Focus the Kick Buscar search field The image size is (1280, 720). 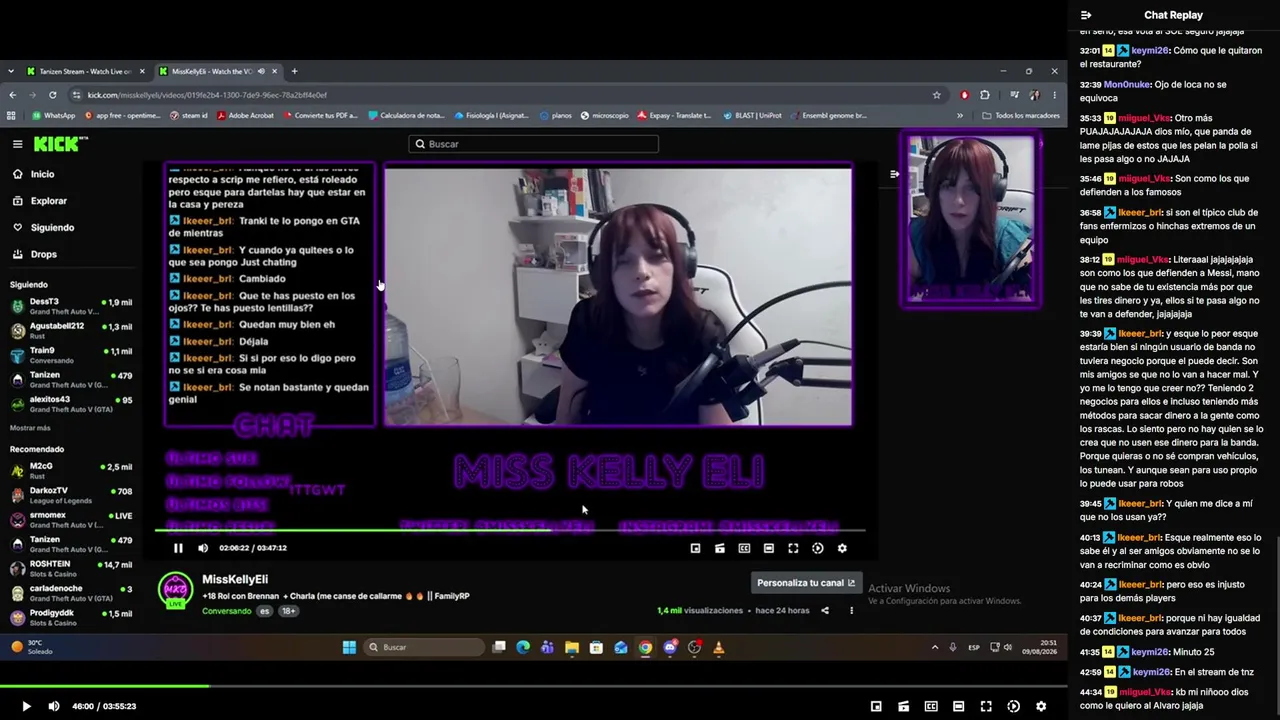(x=533, y=144)
